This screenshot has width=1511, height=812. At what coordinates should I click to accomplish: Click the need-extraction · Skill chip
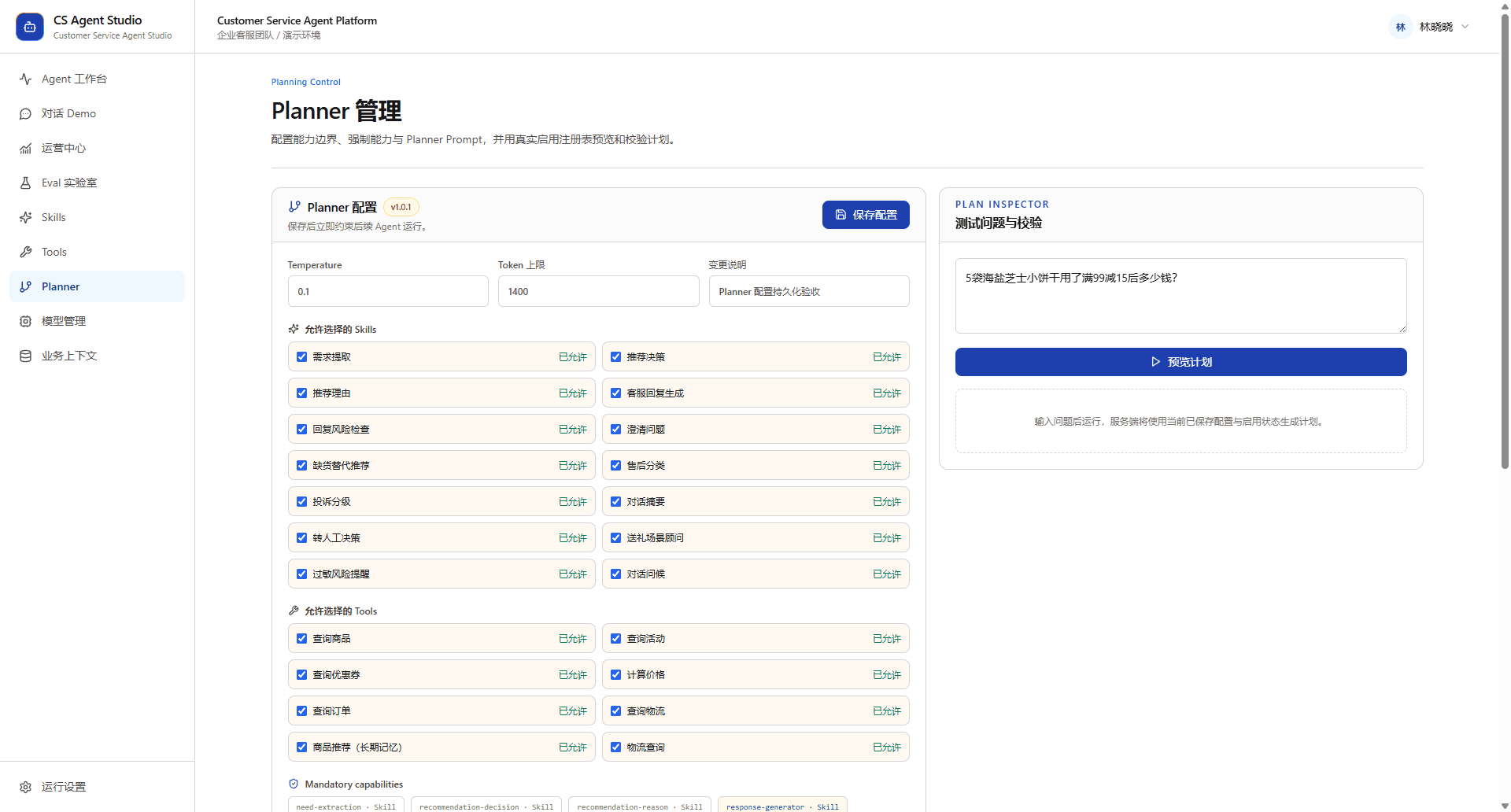346,806
